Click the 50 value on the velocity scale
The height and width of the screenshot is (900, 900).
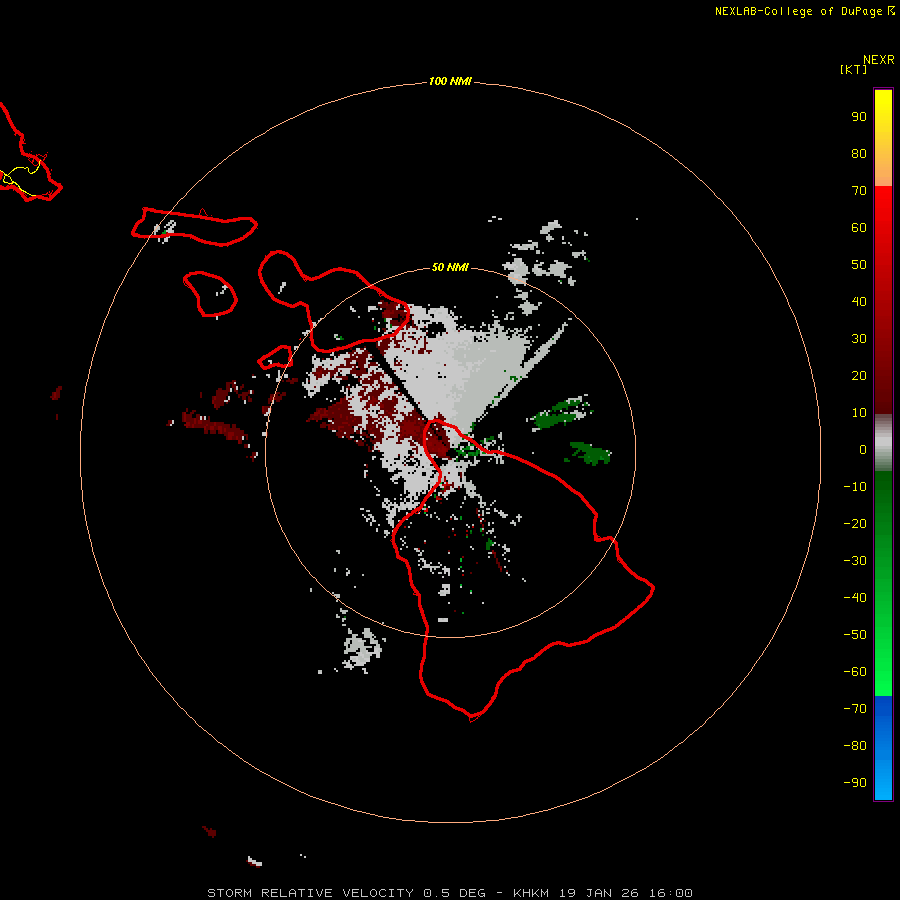click(859, 265)
